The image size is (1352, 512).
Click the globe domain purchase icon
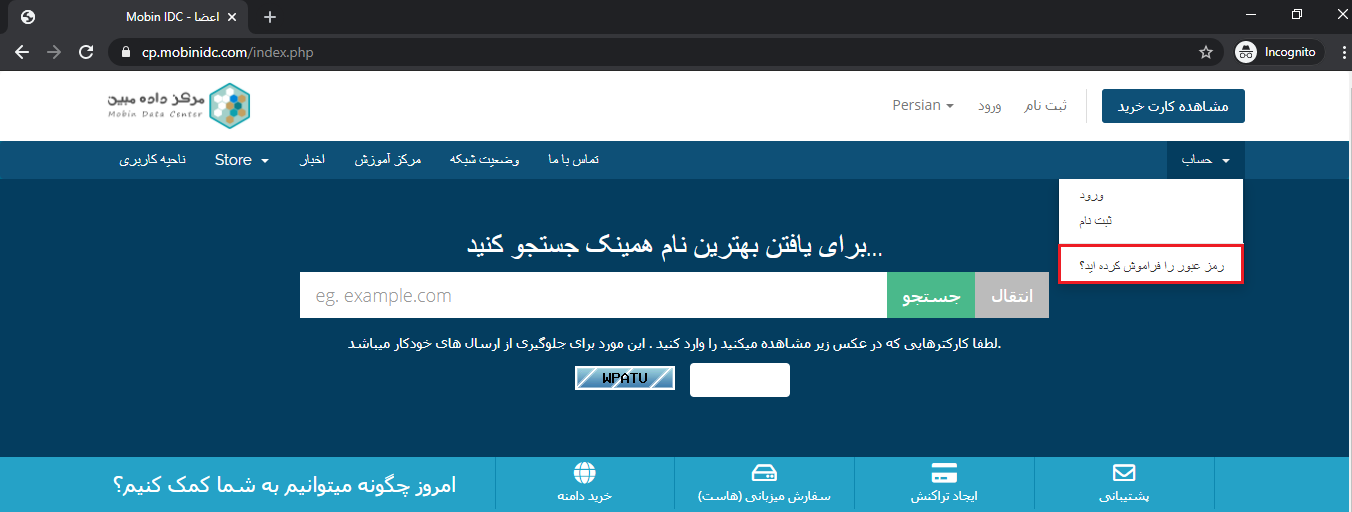(584, 473)
